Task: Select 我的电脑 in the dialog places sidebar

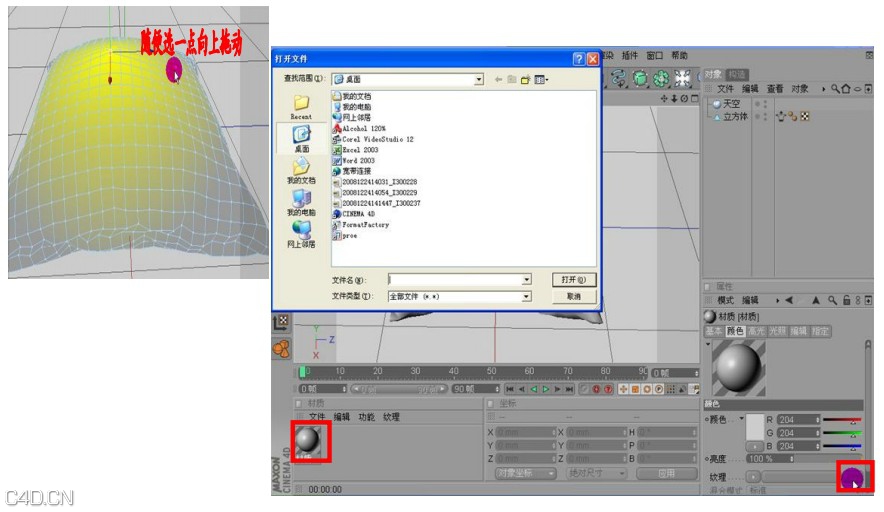Action: [x=301, y=203]
